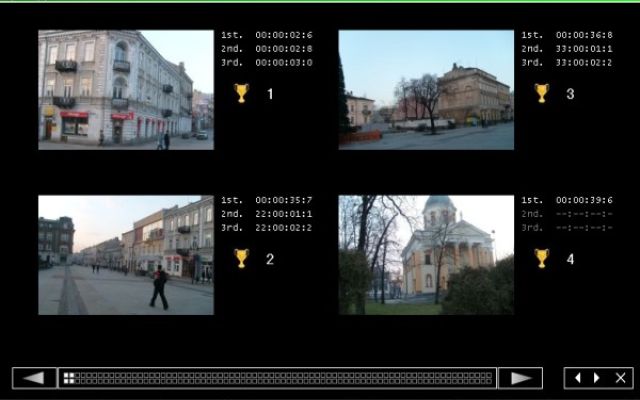Click the 1st place time 00:00:35:7
The height and width of the screenshot is (400, 640).
(283, 200)
